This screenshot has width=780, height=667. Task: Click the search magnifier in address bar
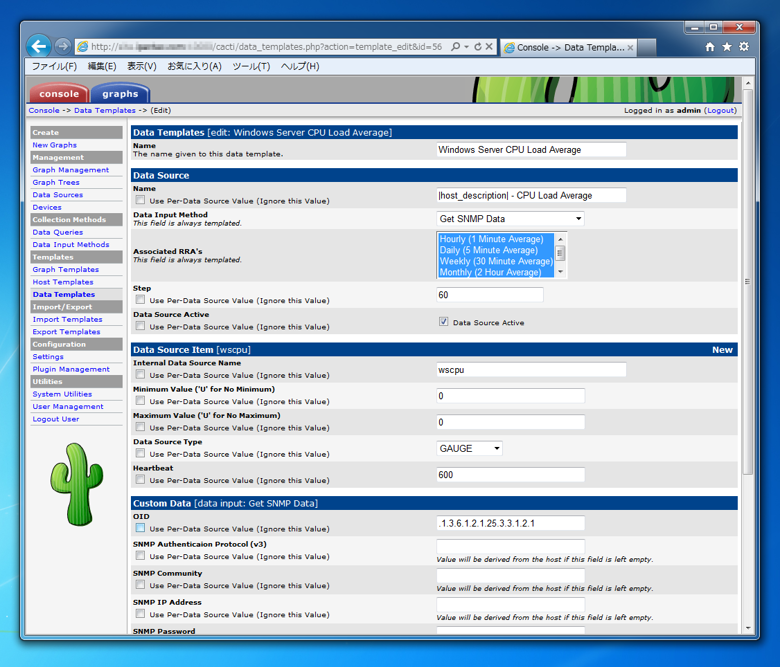click(x=455, y=46)
